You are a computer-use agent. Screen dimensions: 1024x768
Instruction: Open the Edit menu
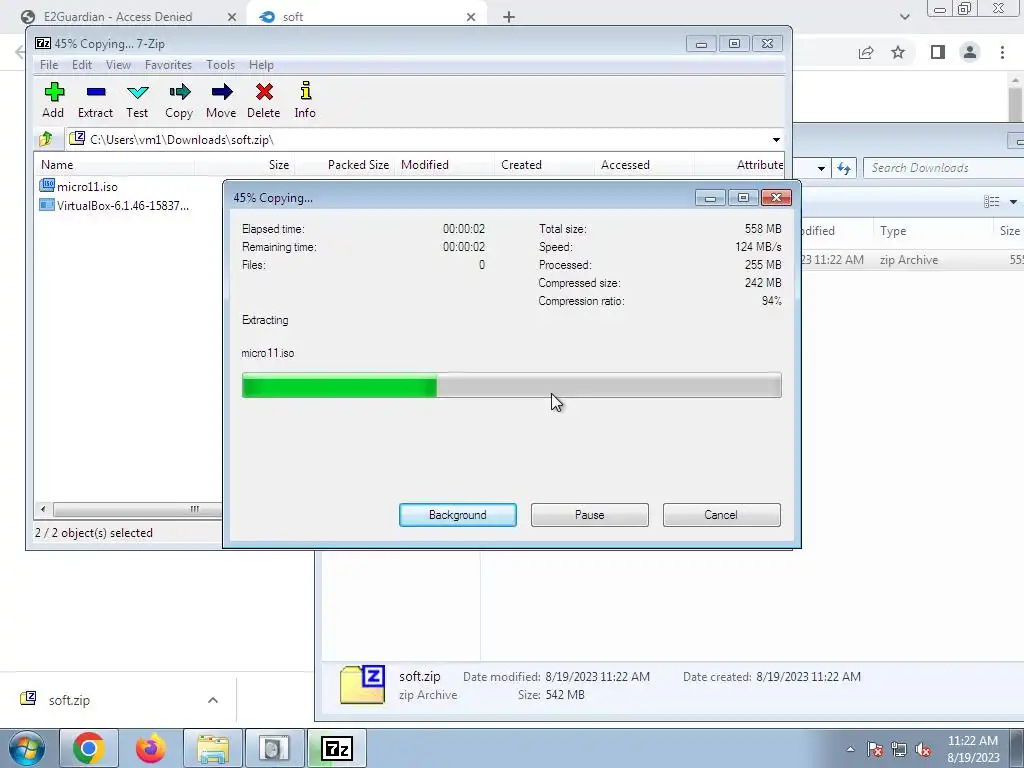coord(82,65)
